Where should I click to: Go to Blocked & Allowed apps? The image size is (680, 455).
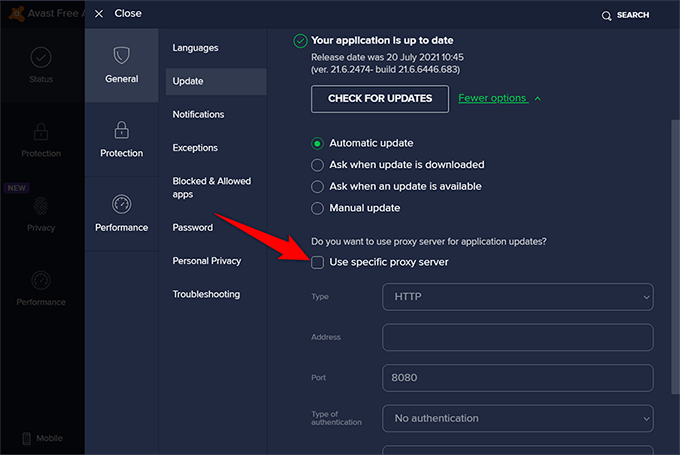[211, 187]
